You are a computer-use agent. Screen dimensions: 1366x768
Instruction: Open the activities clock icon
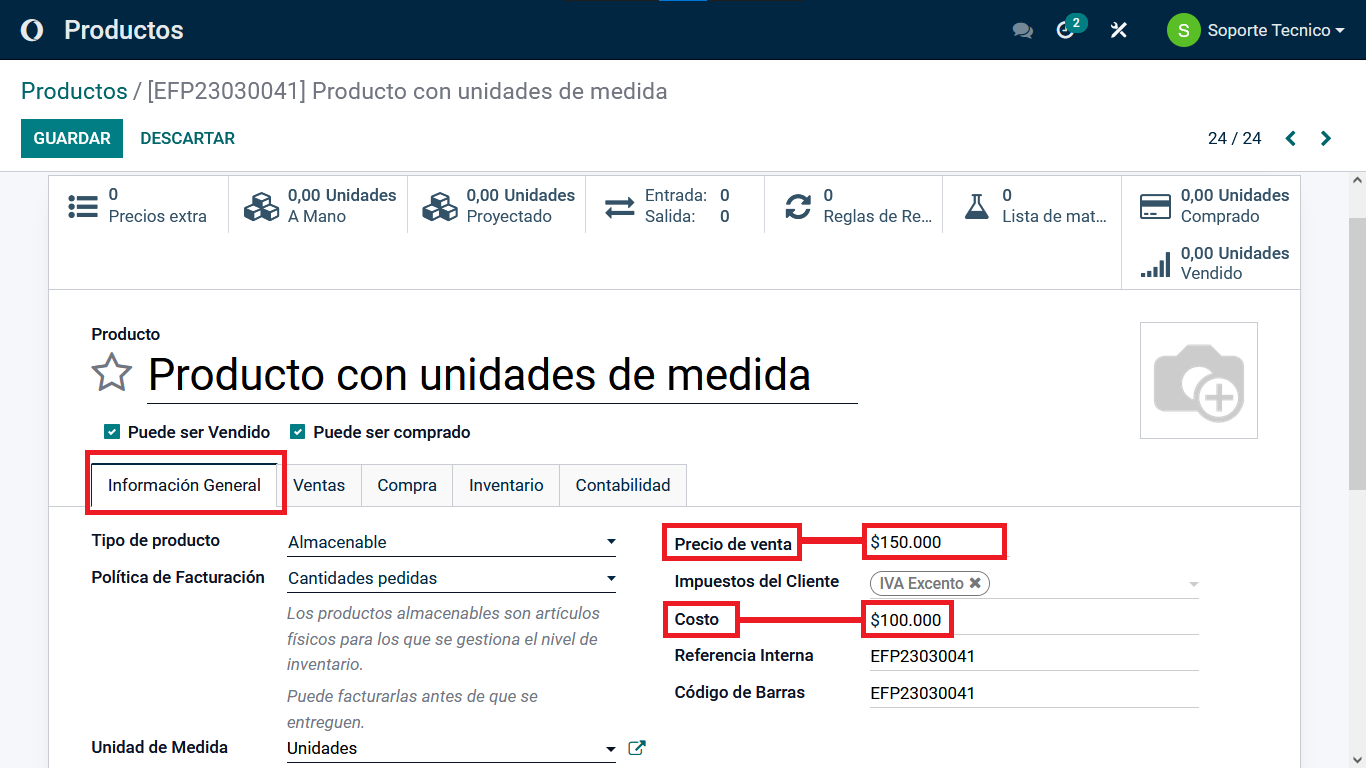(1066, 30)
